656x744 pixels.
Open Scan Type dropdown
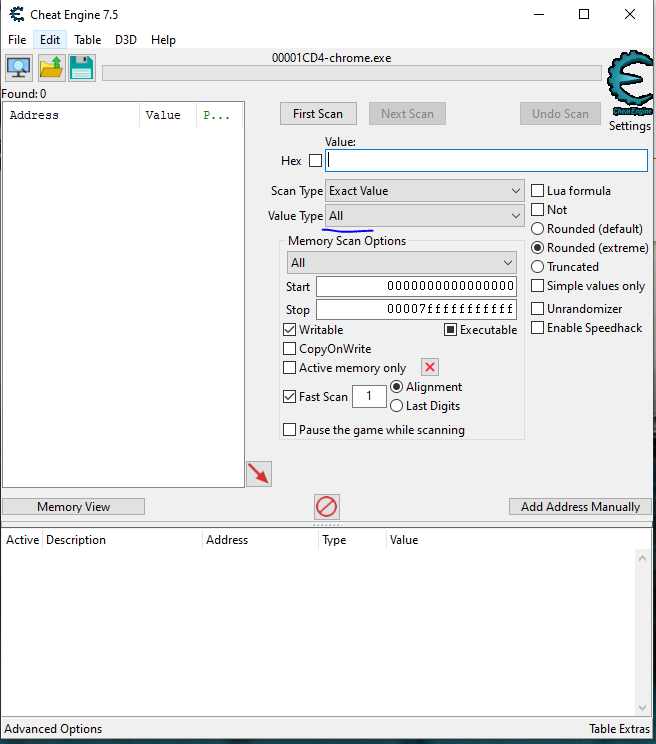(425, 191)
